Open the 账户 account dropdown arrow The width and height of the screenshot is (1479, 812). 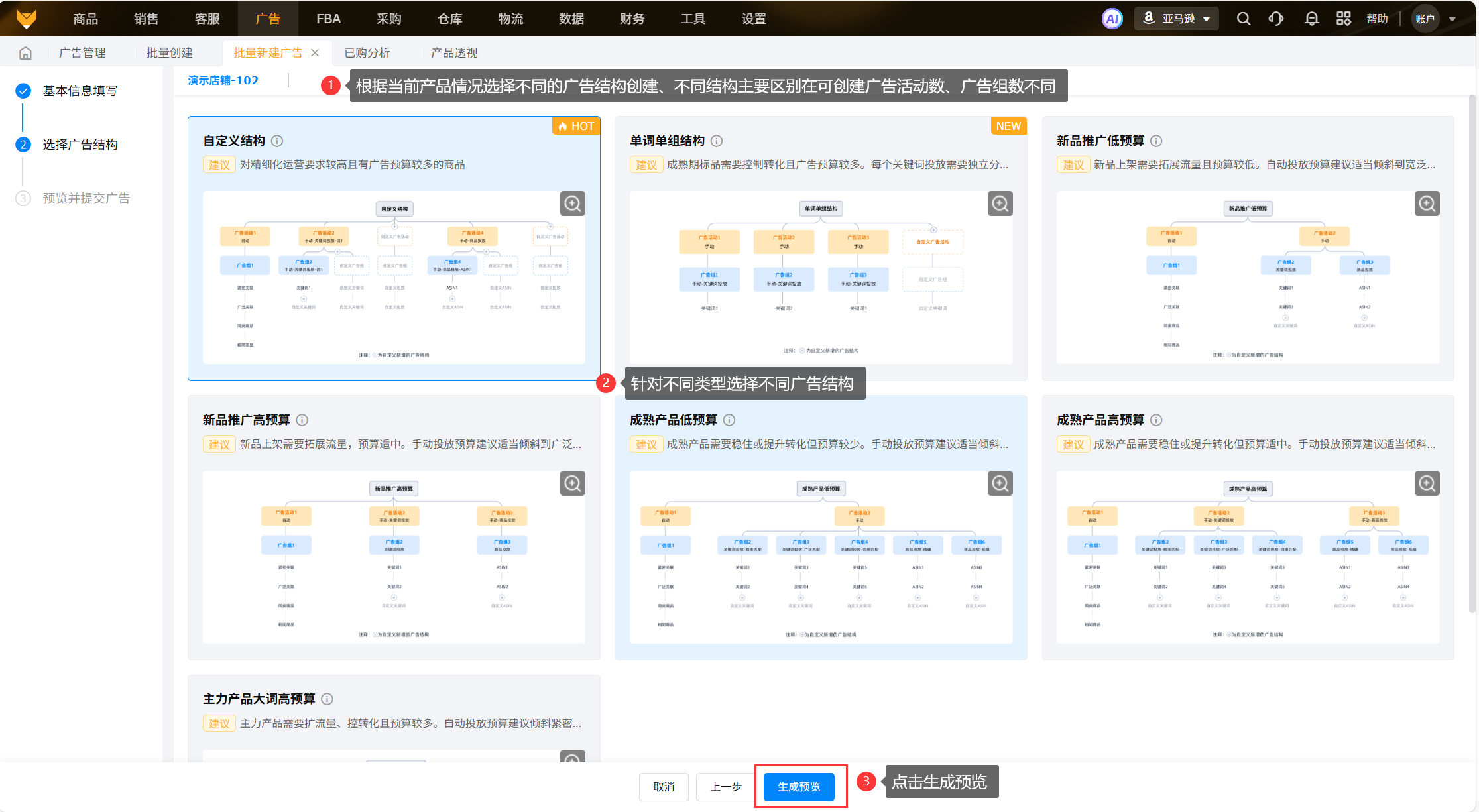tap(1452, 19)
